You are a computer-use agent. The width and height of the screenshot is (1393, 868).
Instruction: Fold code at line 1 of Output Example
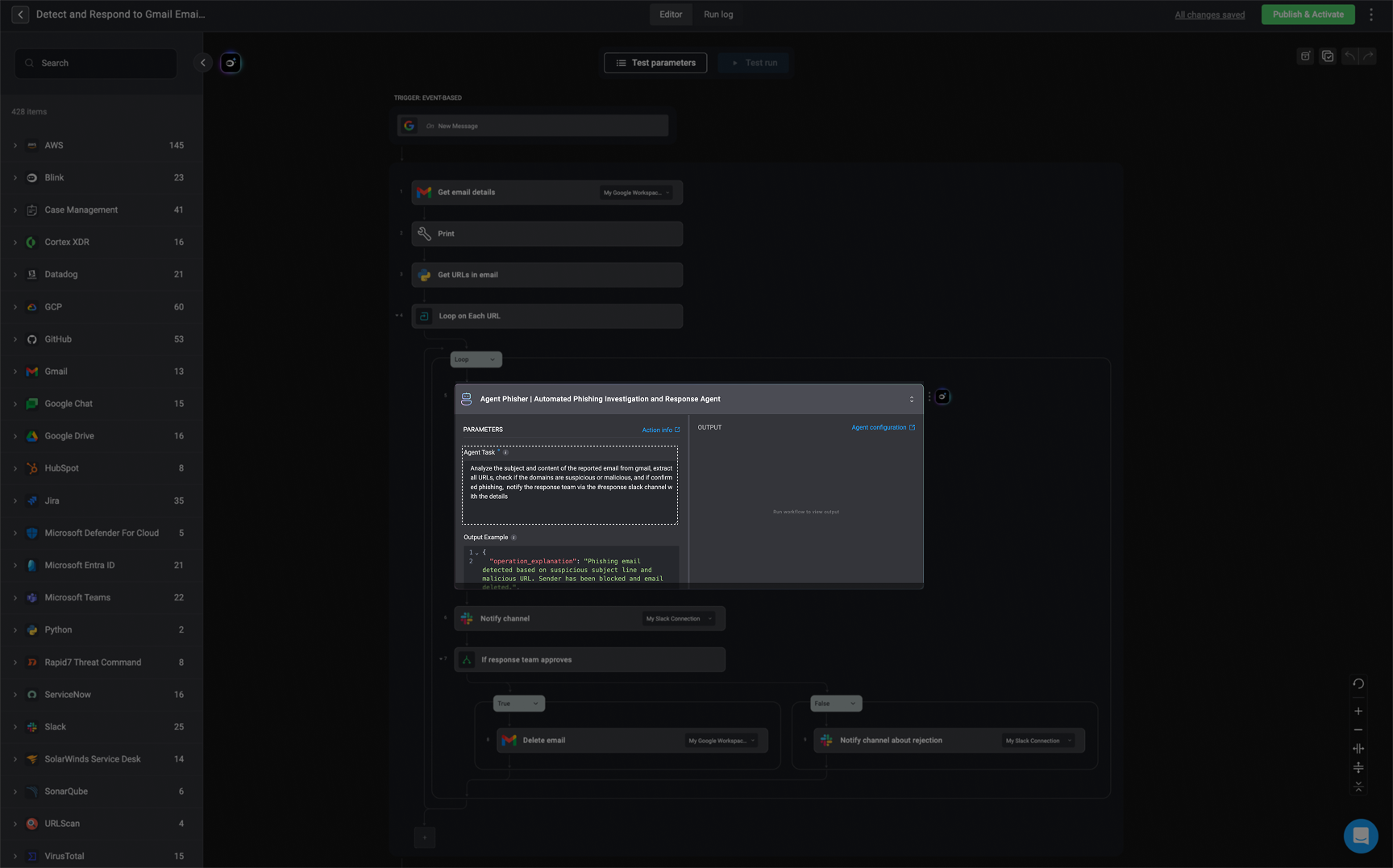click(x=477, y=553)
